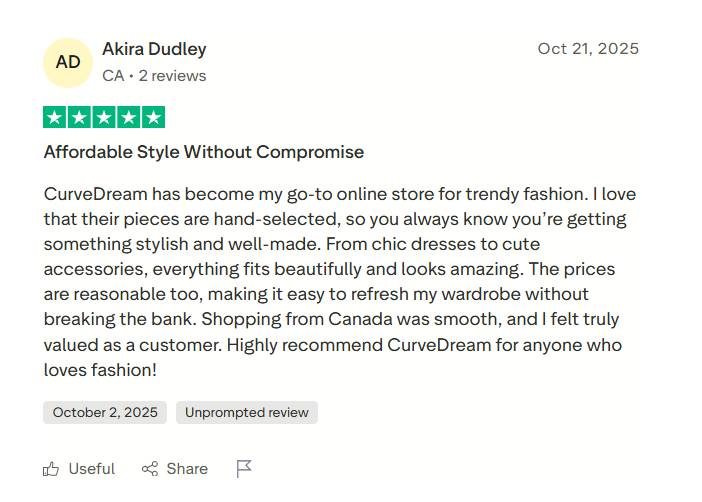This screenshot has width=702, height=502.
Task: Select the fifth green rating star
Action: [153, 118]
